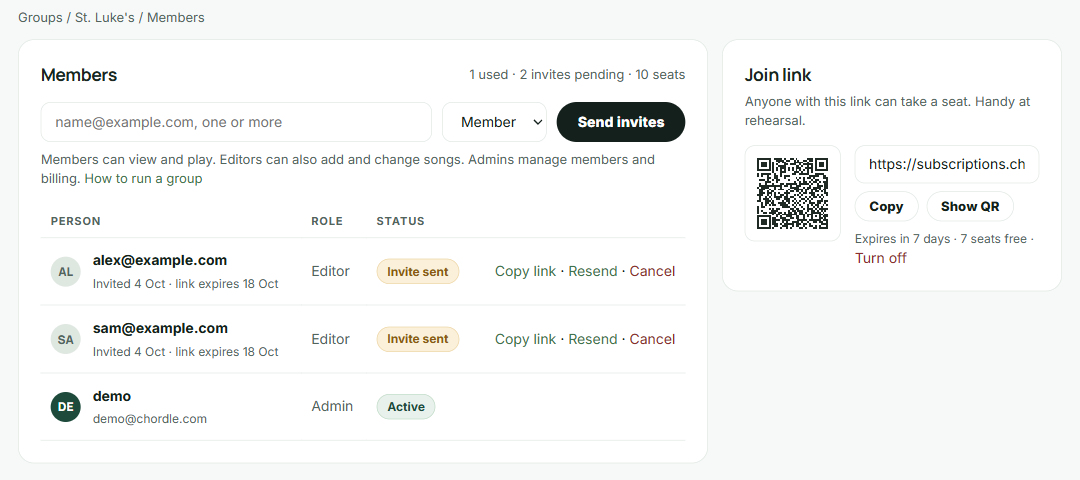Click the demo member name

pos(112,396)
